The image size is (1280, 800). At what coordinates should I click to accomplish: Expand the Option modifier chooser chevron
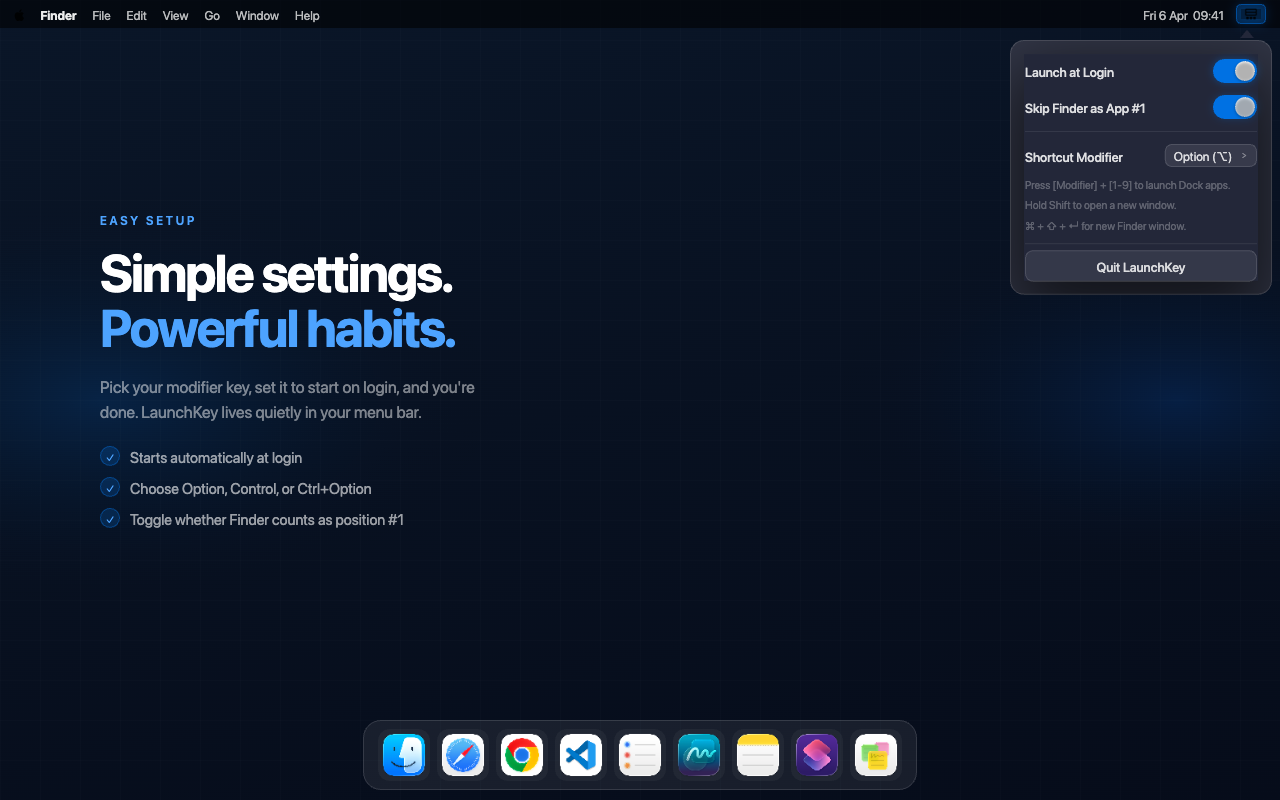(1246, 155)
